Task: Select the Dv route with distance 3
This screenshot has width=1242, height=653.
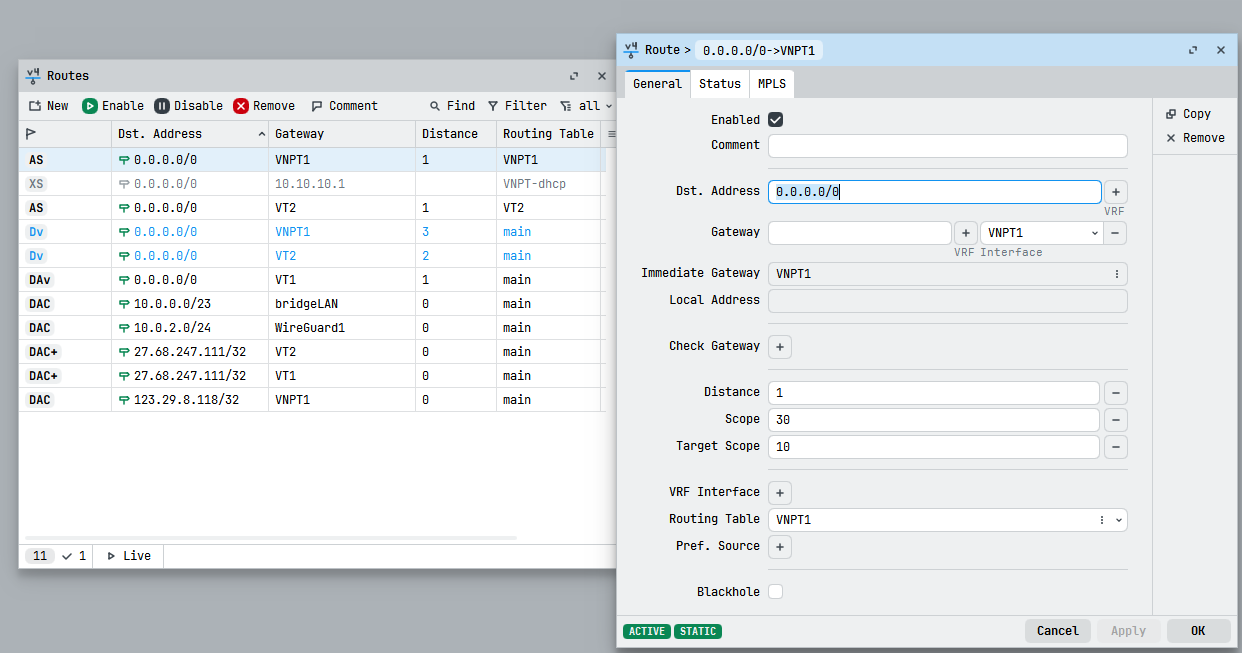Action: click(x=312, y=232)
